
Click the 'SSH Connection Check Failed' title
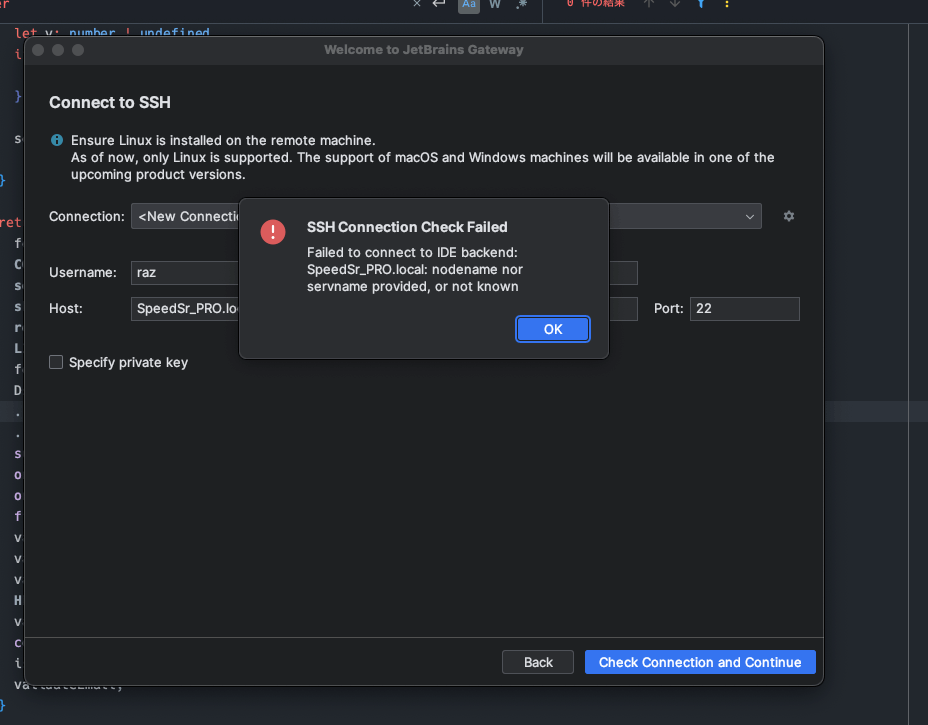click(x=407, y=227)
